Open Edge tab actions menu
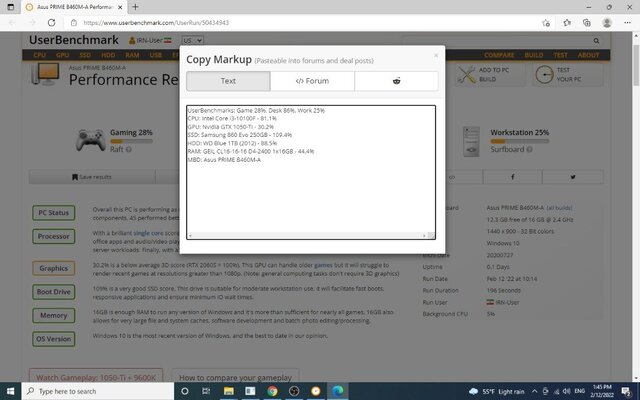Image resolution: width=640 pixels, height=400 pixels. coord(11,7)
